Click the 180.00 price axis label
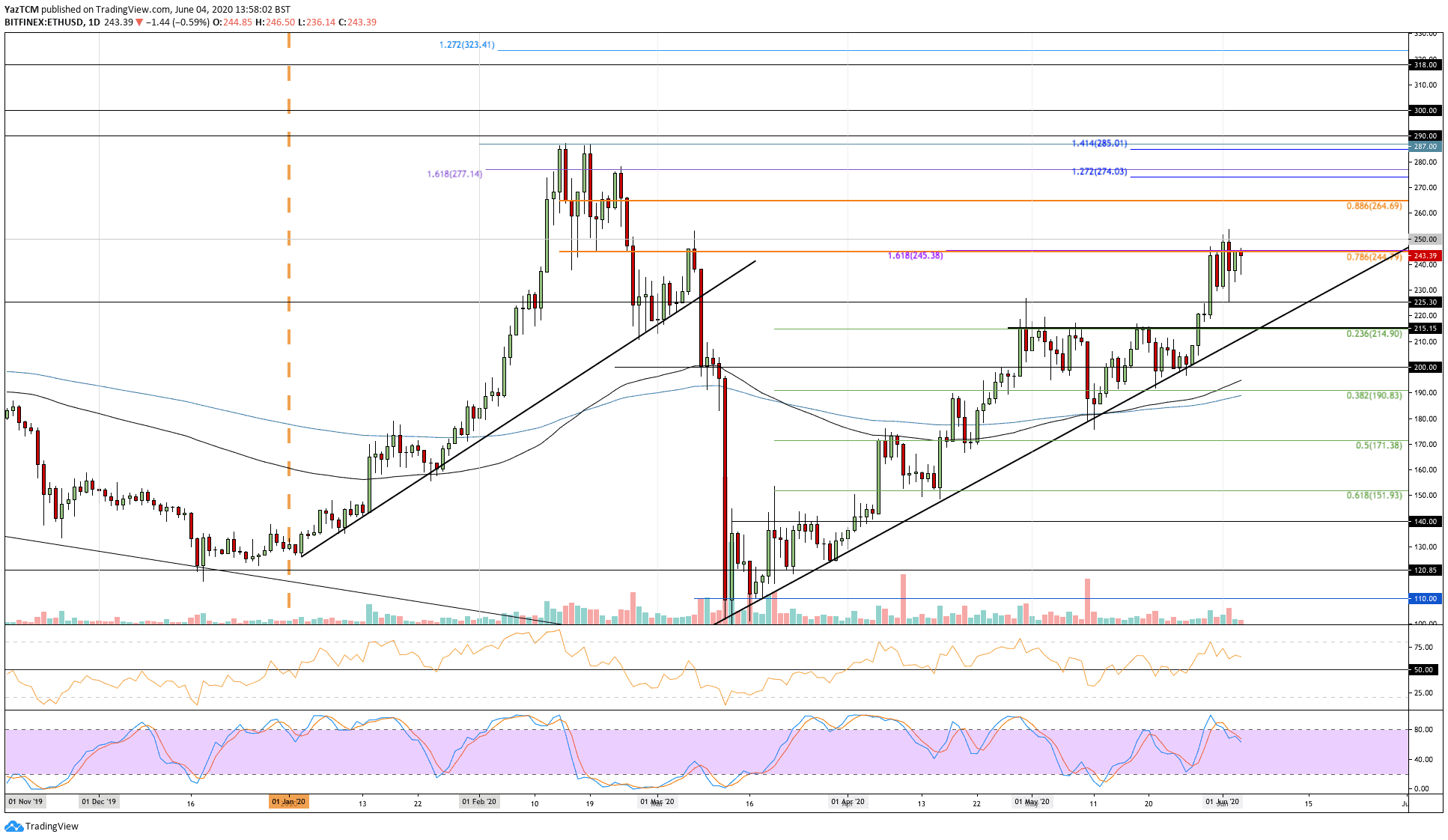1448x840 pixels. pyautogui.click(x=1425, y=419)
